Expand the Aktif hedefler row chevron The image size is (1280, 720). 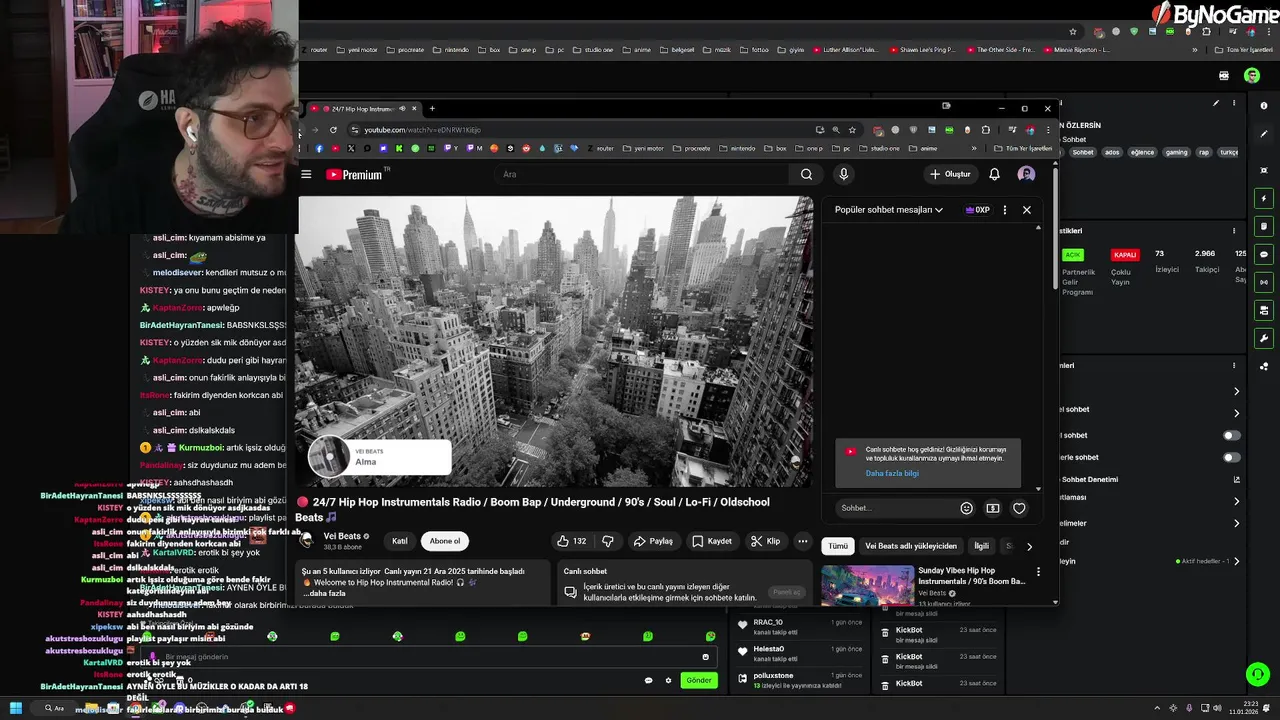click(1236, 562)
